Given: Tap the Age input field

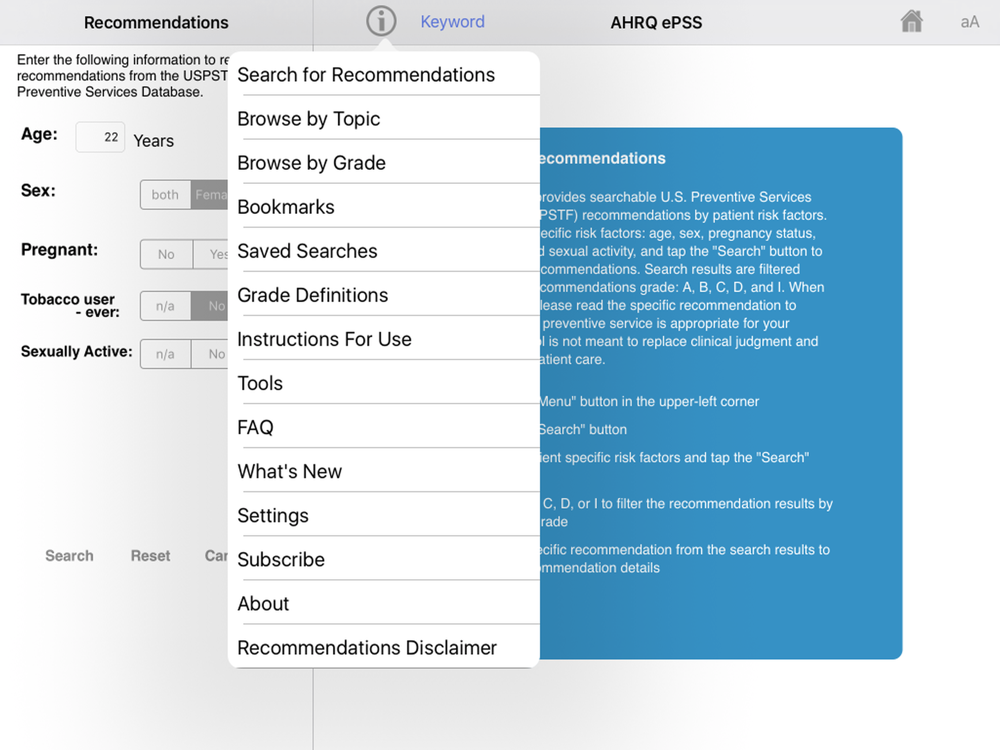Looking at the screenshot, I should coord(100,138).
